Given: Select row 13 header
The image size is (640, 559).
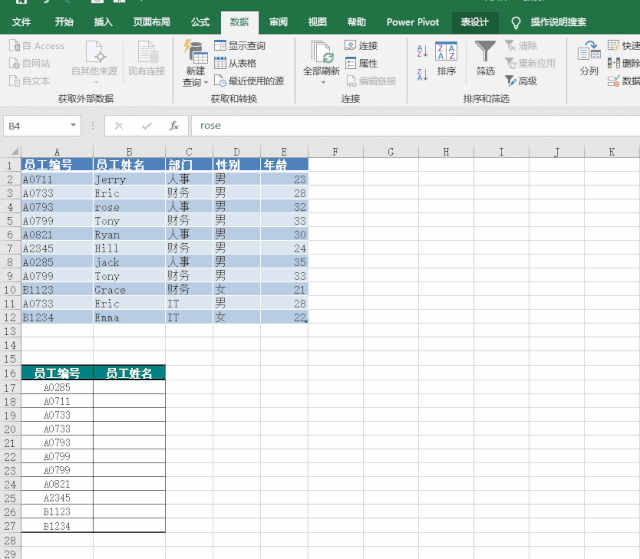Looking at the screenshot, I should [10, 331].
